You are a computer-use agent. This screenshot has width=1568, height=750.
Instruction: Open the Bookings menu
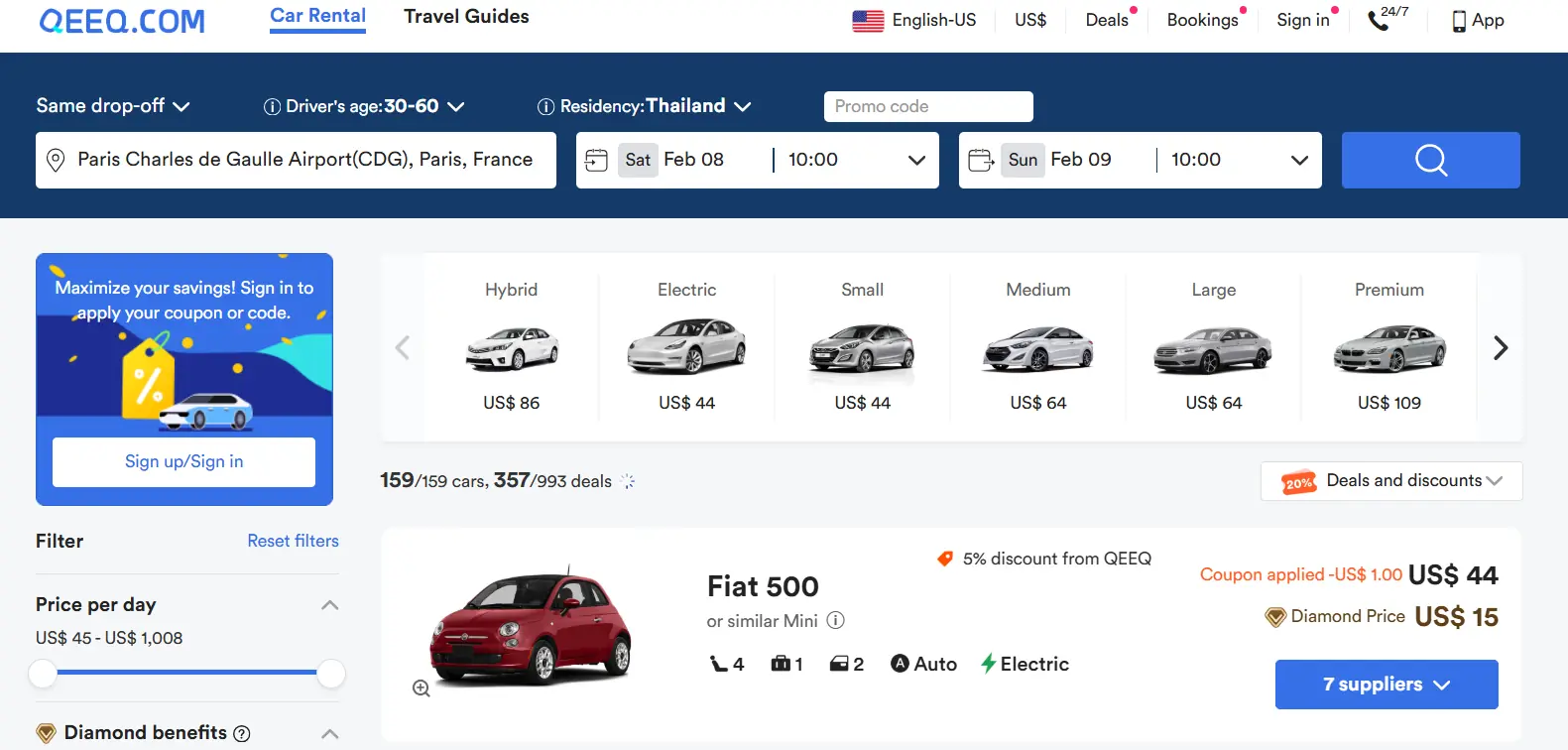pyautogui.click(x=1203, y=20)
